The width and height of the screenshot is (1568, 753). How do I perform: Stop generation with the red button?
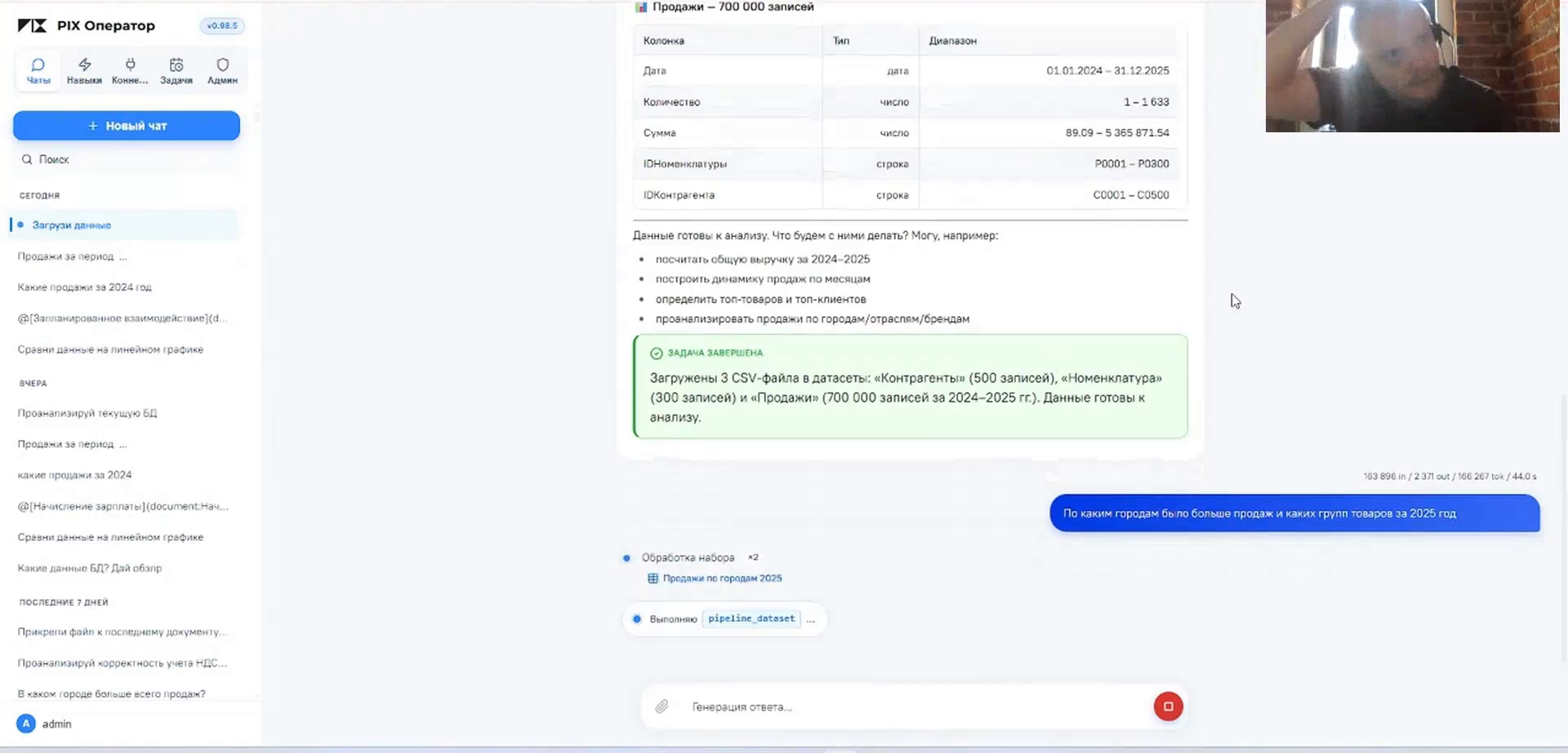click(1168, 706)
